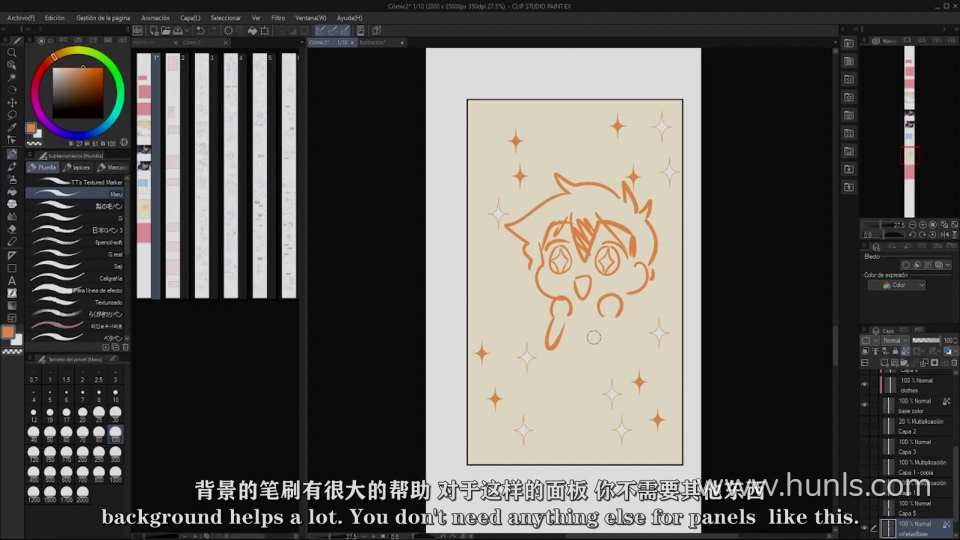Switch to the lápices sub tool tab
The height and width of the screenshot is (540, 960).
point(77,167)
